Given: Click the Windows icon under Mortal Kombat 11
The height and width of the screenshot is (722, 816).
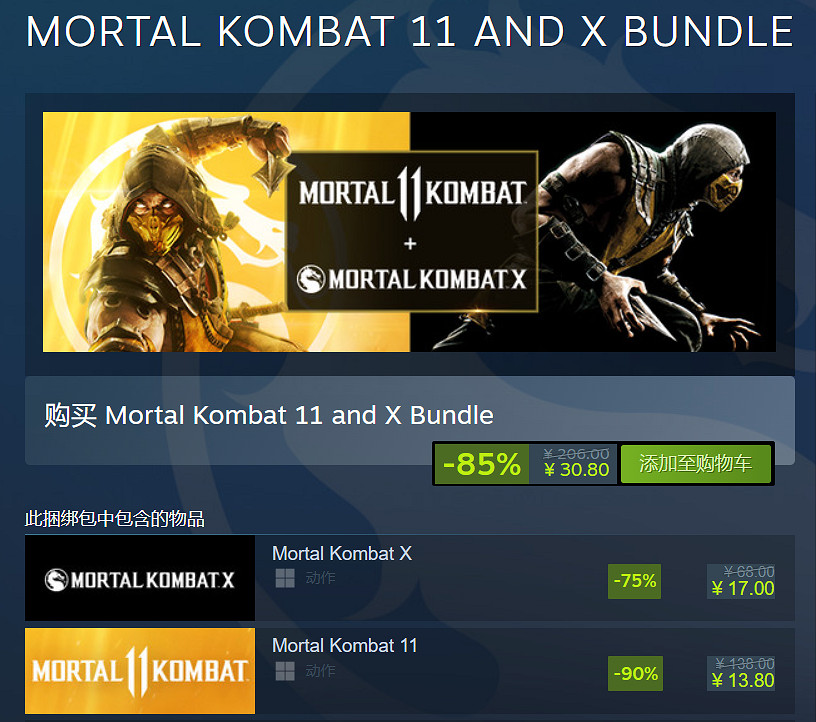Looking at the screenshot, I should point(285,671).
